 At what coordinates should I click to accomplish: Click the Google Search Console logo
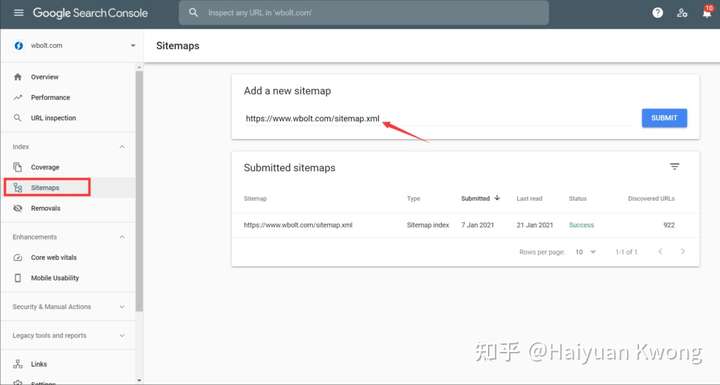90,13
